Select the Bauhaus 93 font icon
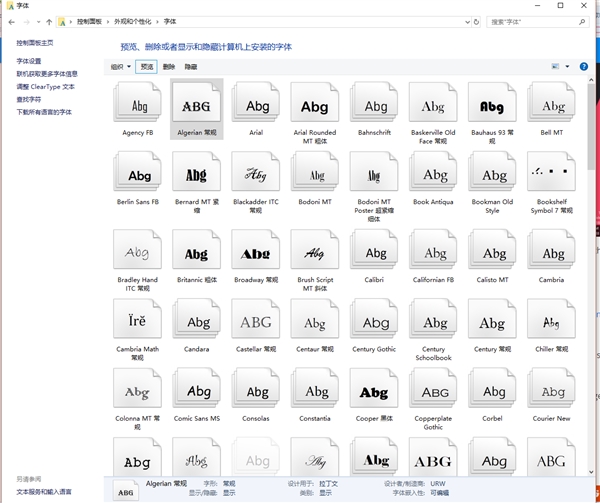Image resolution: width=600 pixels, height=503 pixels. tap(492, 103)
